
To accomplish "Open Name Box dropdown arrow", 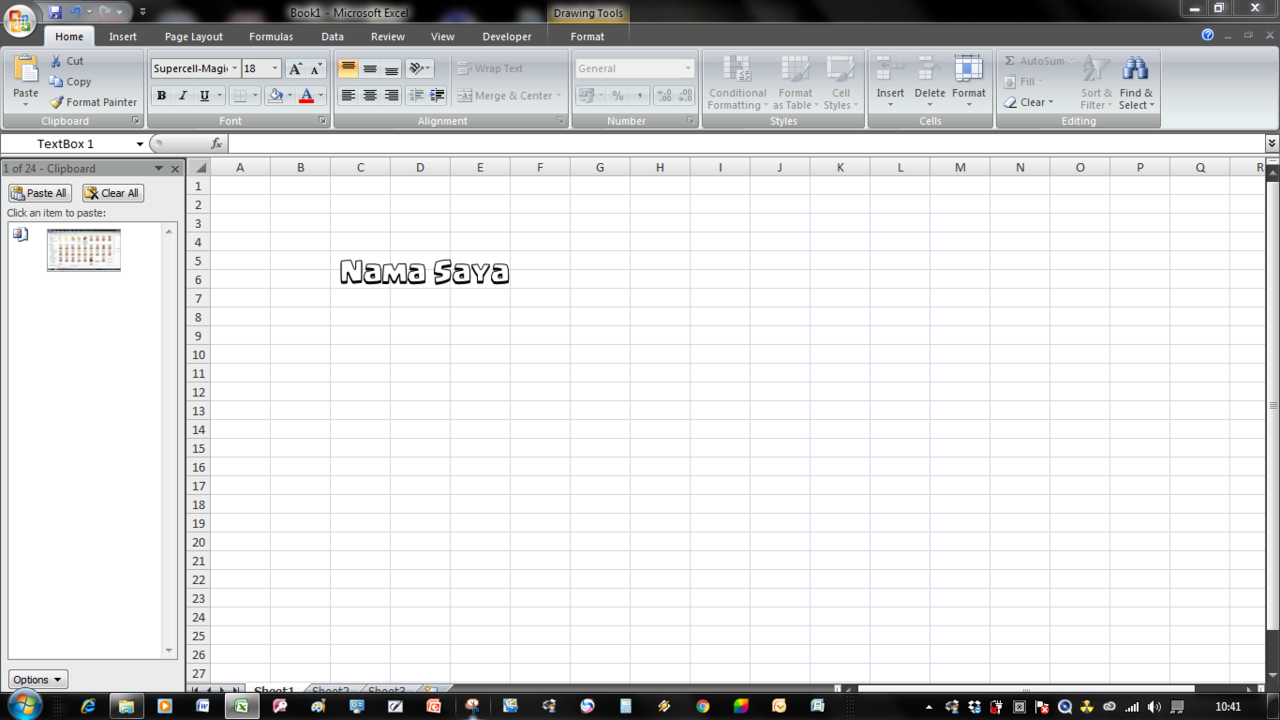I will (x=139, y=144).
